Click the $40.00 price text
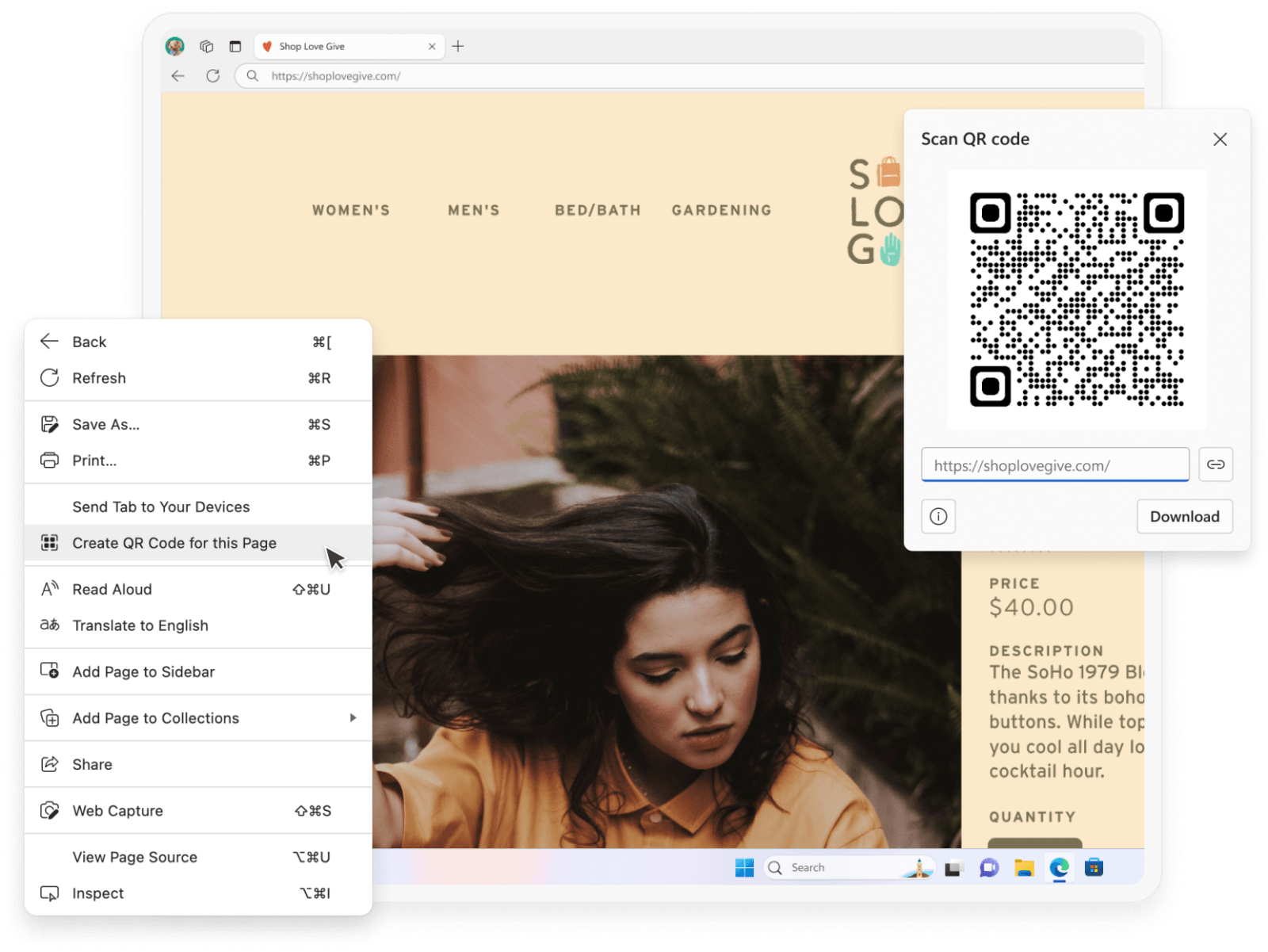 pos(1031,607)
